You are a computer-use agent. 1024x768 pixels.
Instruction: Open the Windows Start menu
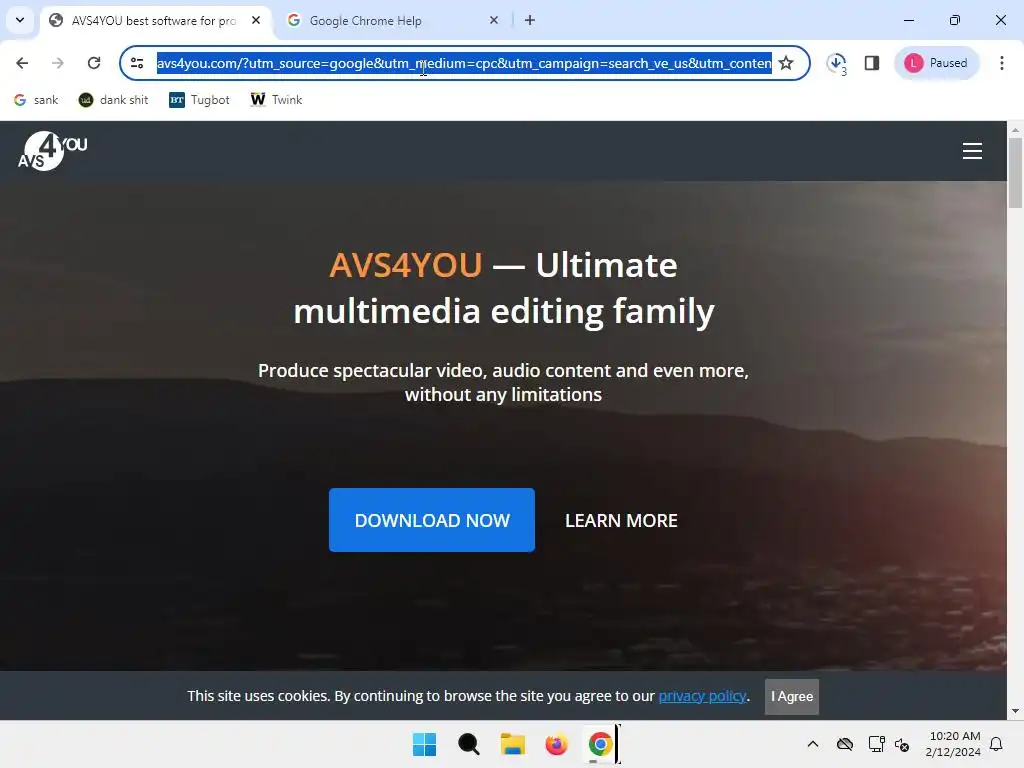coord(424,744)
